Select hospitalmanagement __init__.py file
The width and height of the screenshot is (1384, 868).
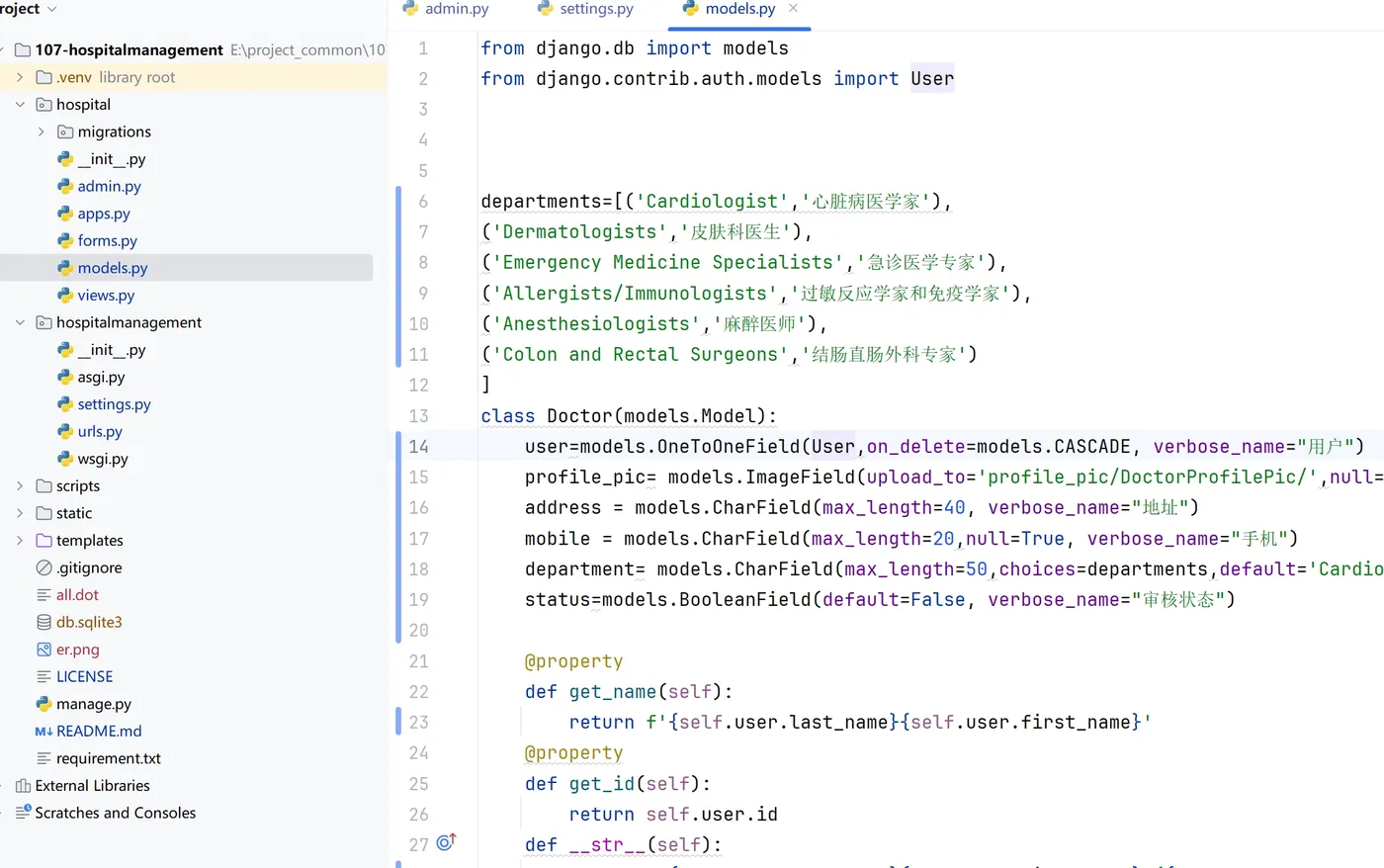[x=111, y=350]
